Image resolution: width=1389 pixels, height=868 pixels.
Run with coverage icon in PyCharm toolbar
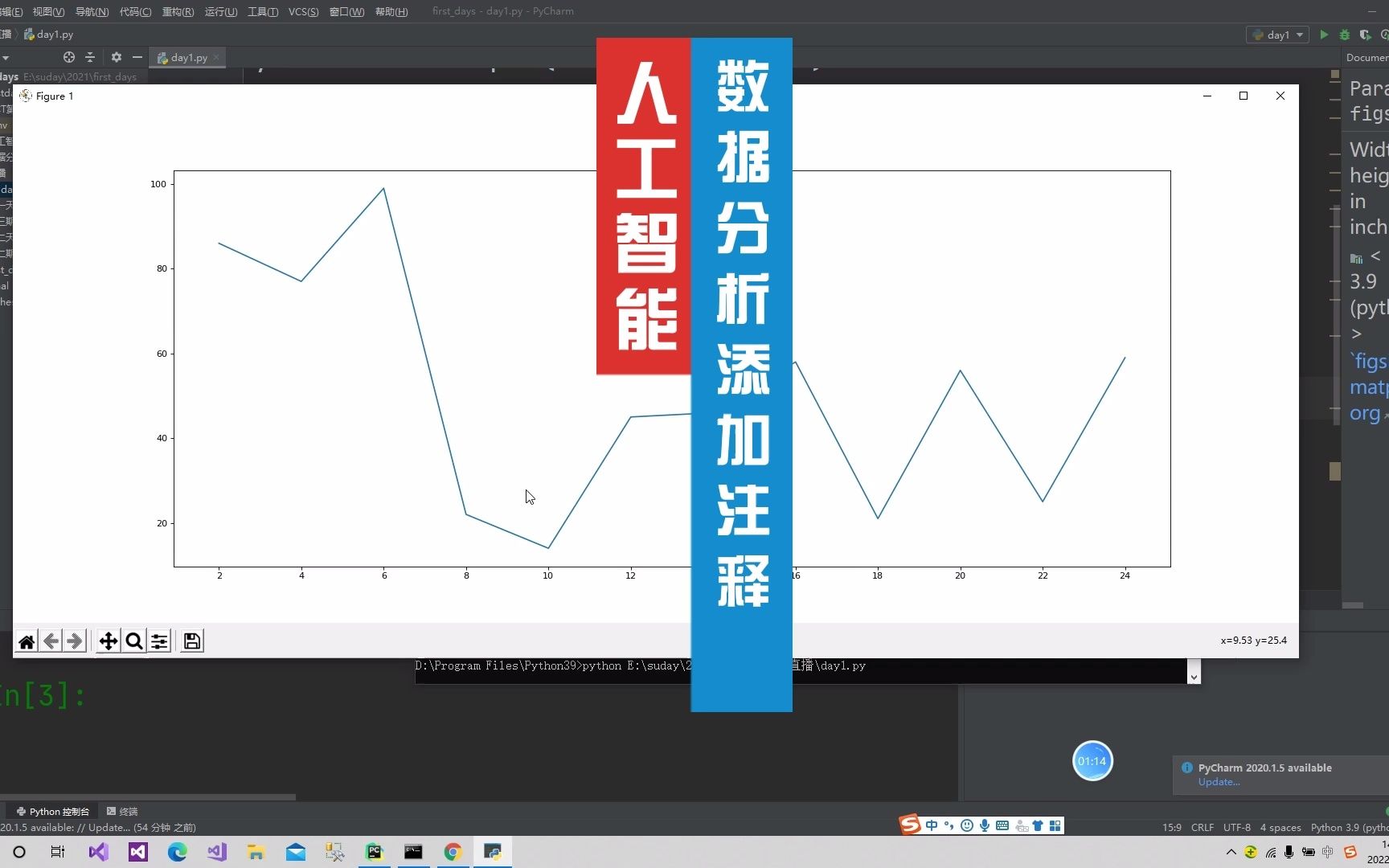click(x=1365, y=35)
